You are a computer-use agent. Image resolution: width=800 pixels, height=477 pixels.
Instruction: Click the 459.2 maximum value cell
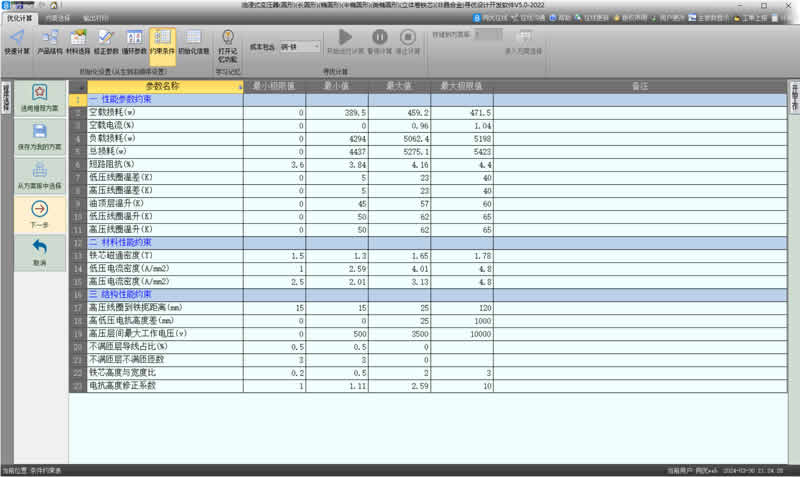point(399,113)
